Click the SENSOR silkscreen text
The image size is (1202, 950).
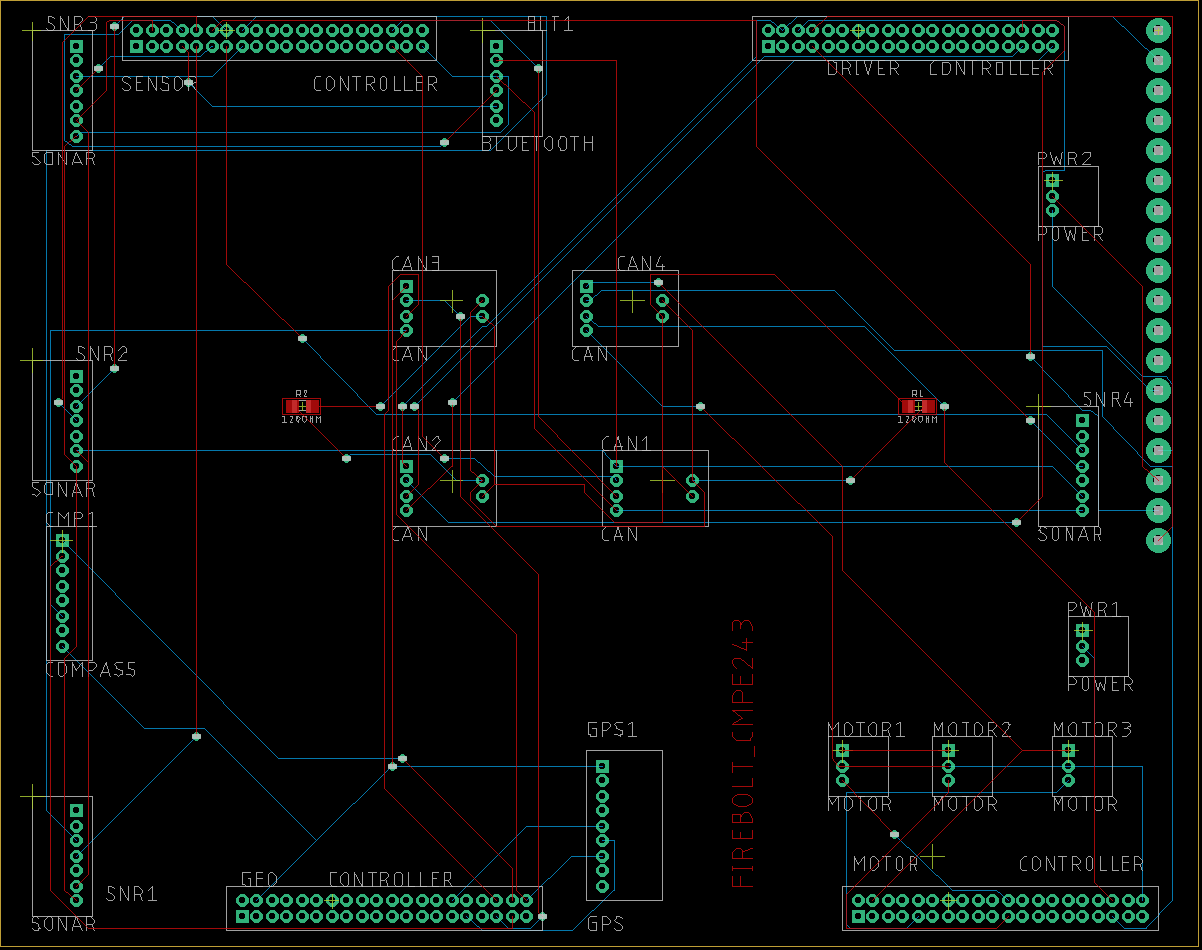coord(158,84)
